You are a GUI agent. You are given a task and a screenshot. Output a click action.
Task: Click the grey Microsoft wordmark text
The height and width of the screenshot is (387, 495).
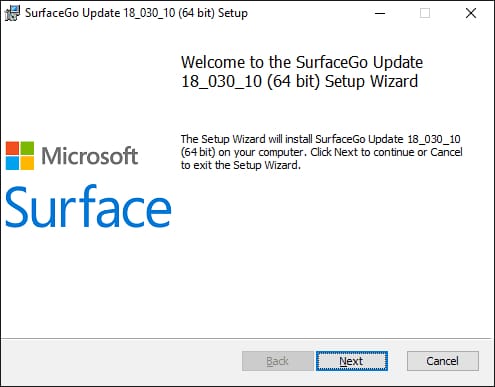tap(90, 156)
